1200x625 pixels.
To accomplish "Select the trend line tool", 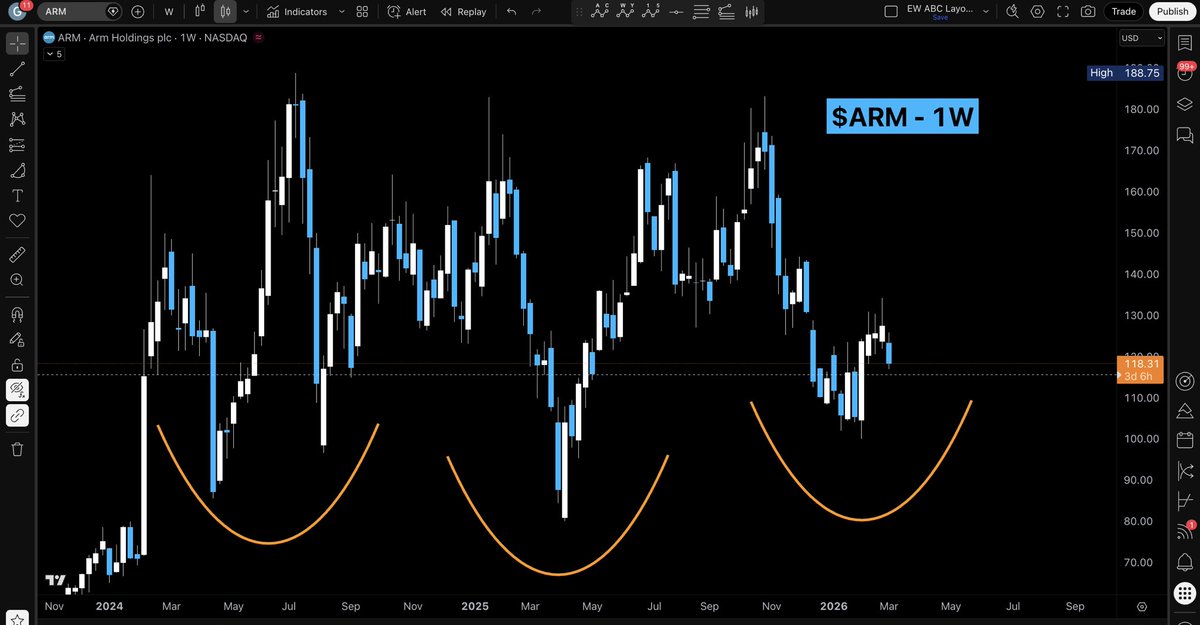I will point(17,69).
